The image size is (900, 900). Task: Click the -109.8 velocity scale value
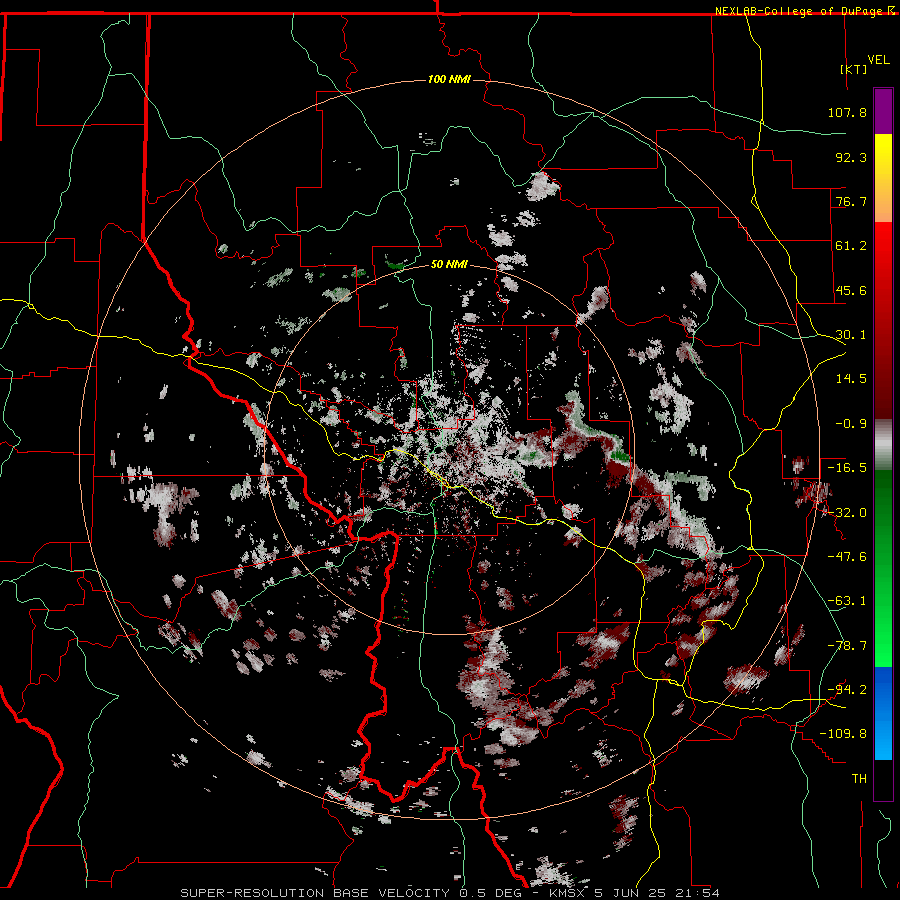844,734
